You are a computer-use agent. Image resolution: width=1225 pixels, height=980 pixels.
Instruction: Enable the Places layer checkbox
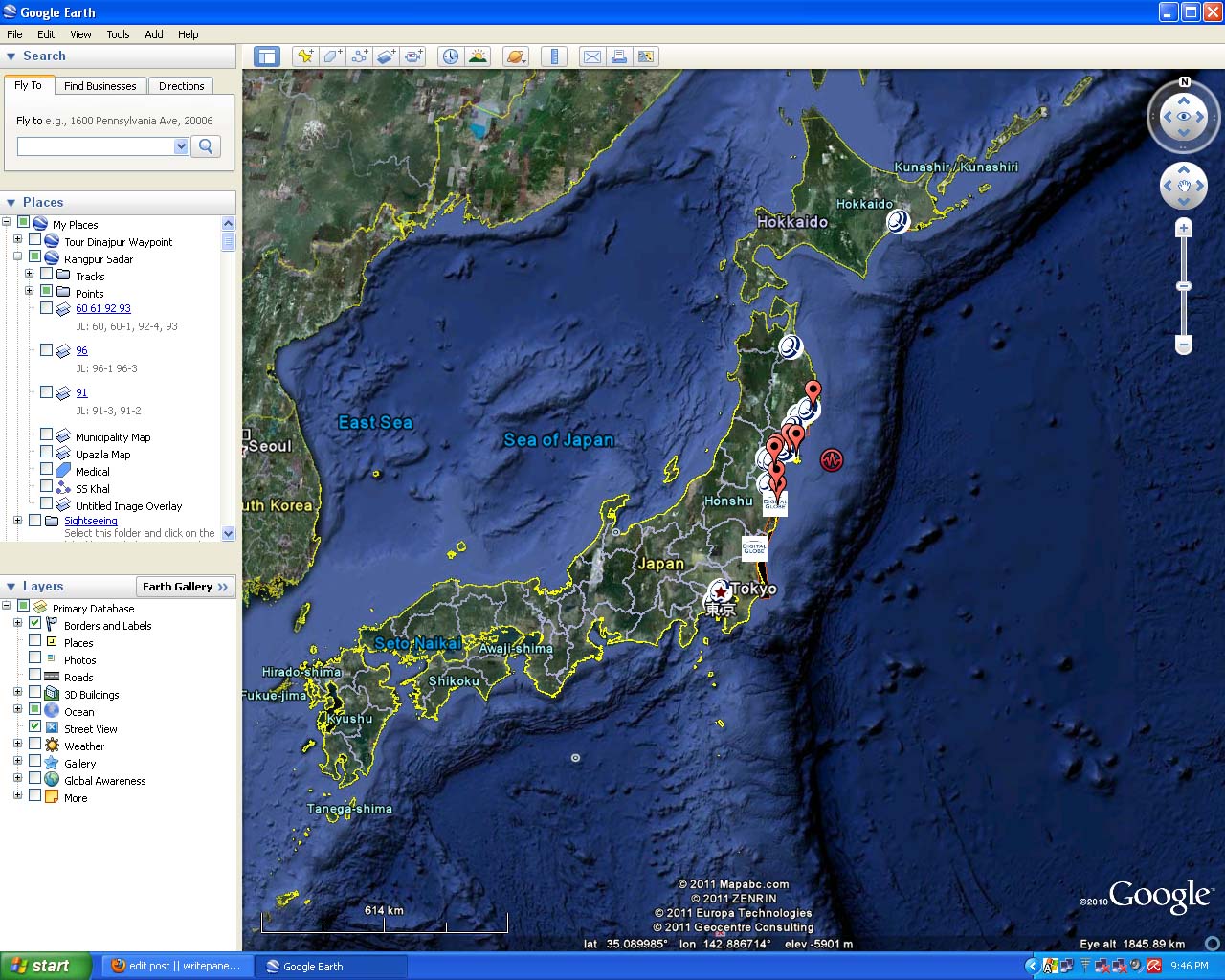pos(34,640)
